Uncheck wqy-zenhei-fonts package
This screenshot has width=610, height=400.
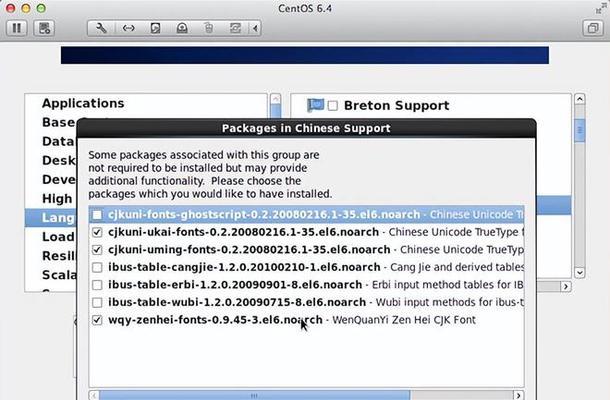(x=97, y=320)
